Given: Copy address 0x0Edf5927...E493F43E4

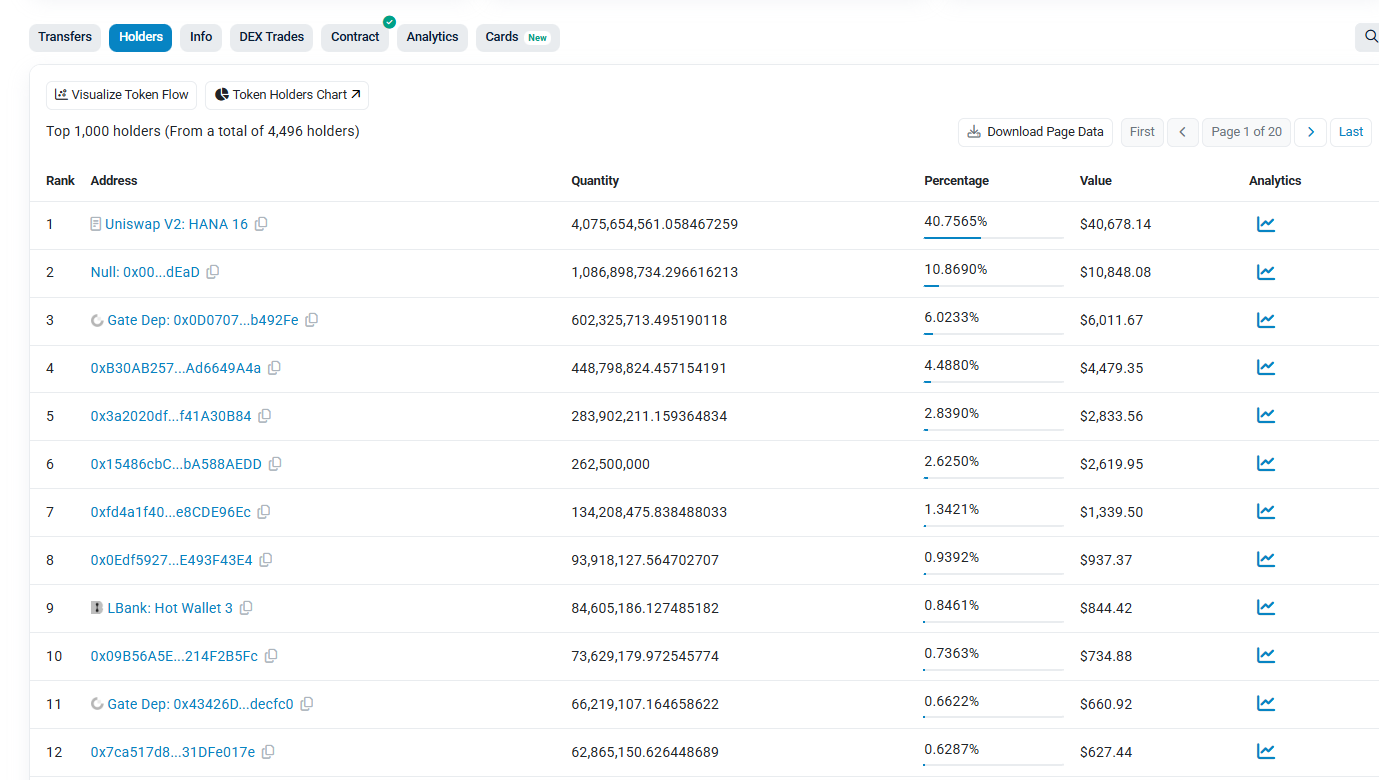Looking at the screenshot, I should (x=266, y=560).
